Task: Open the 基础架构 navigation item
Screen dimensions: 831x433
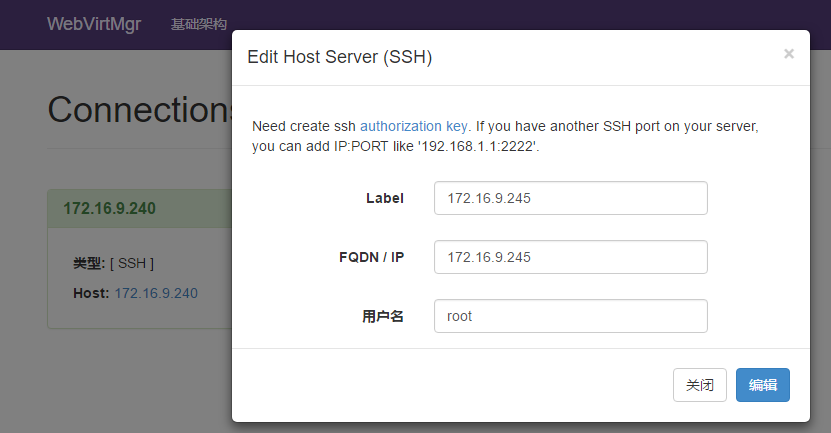Action: coord(199,24)
